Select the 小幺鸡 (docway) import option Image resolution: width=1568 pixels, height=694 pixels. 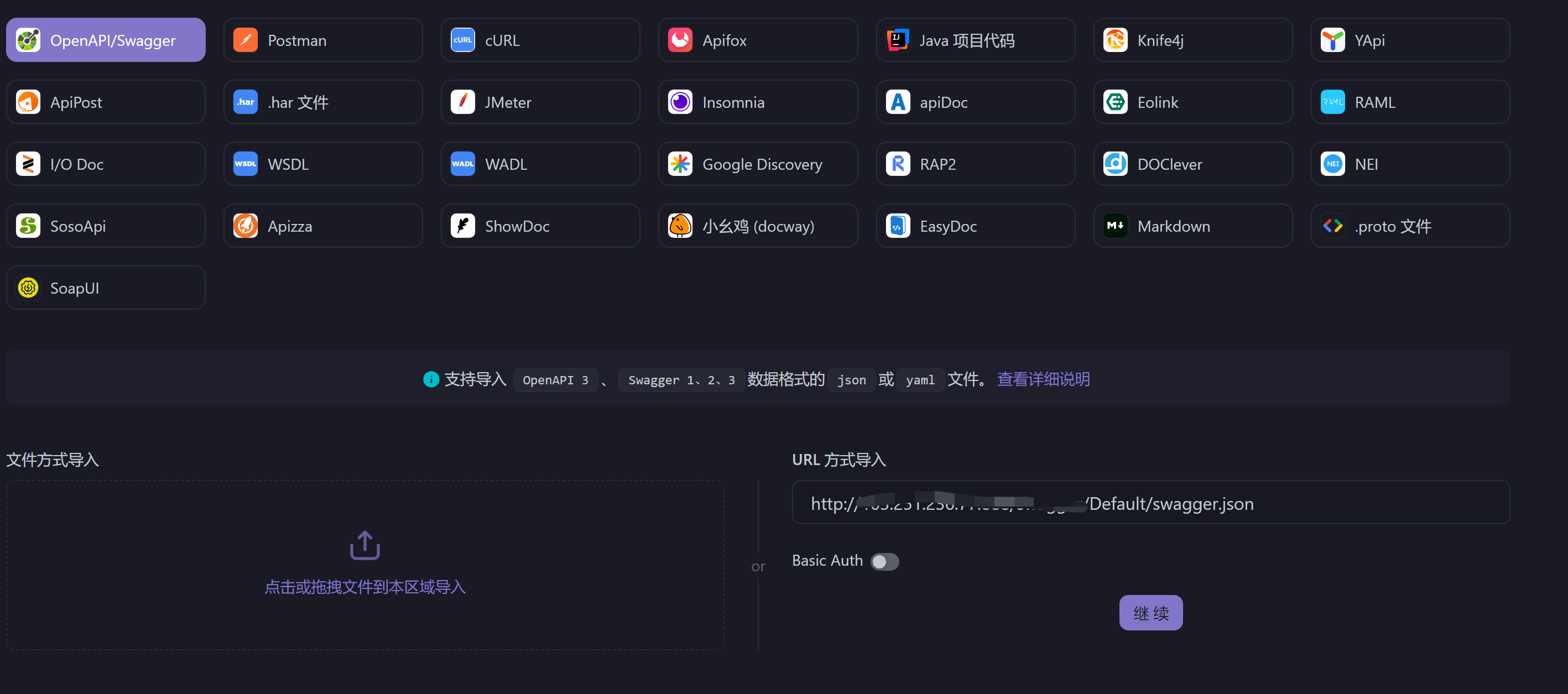click(758, 226)
